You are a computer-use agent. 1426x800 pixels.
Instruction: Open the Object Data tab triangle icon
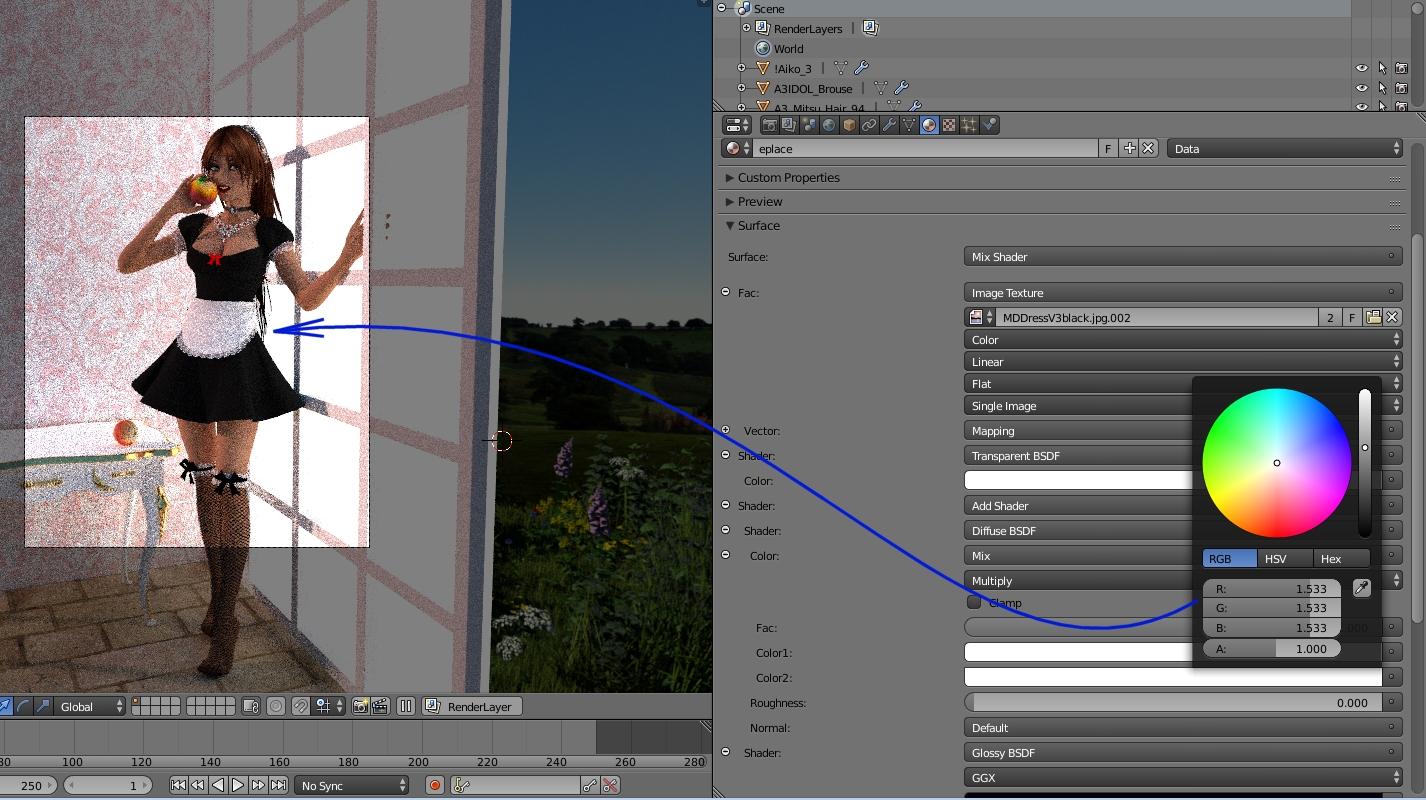[x=909, y=125]
